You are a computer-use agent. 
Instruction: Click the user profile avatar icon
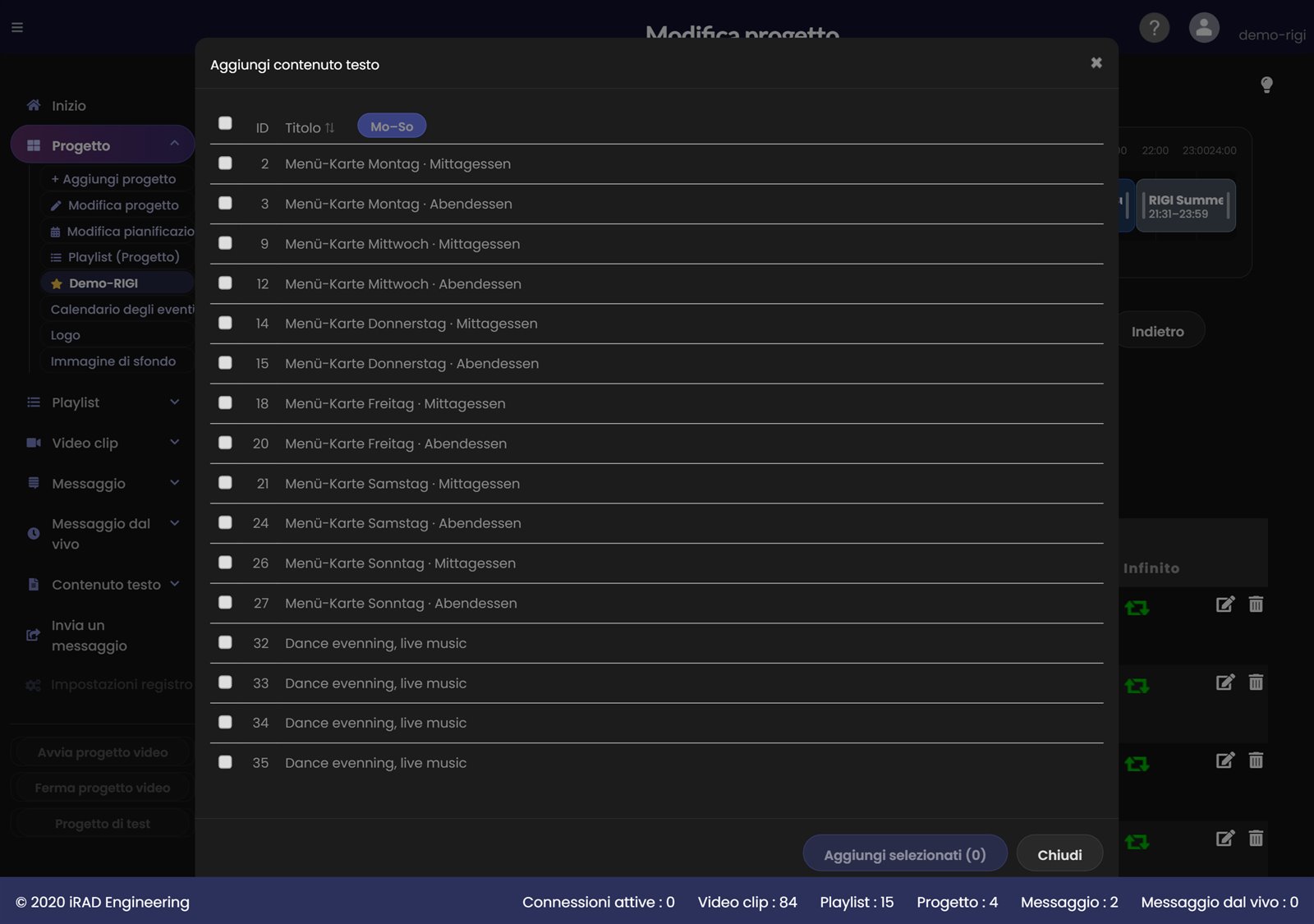[x=1204, y=28]
